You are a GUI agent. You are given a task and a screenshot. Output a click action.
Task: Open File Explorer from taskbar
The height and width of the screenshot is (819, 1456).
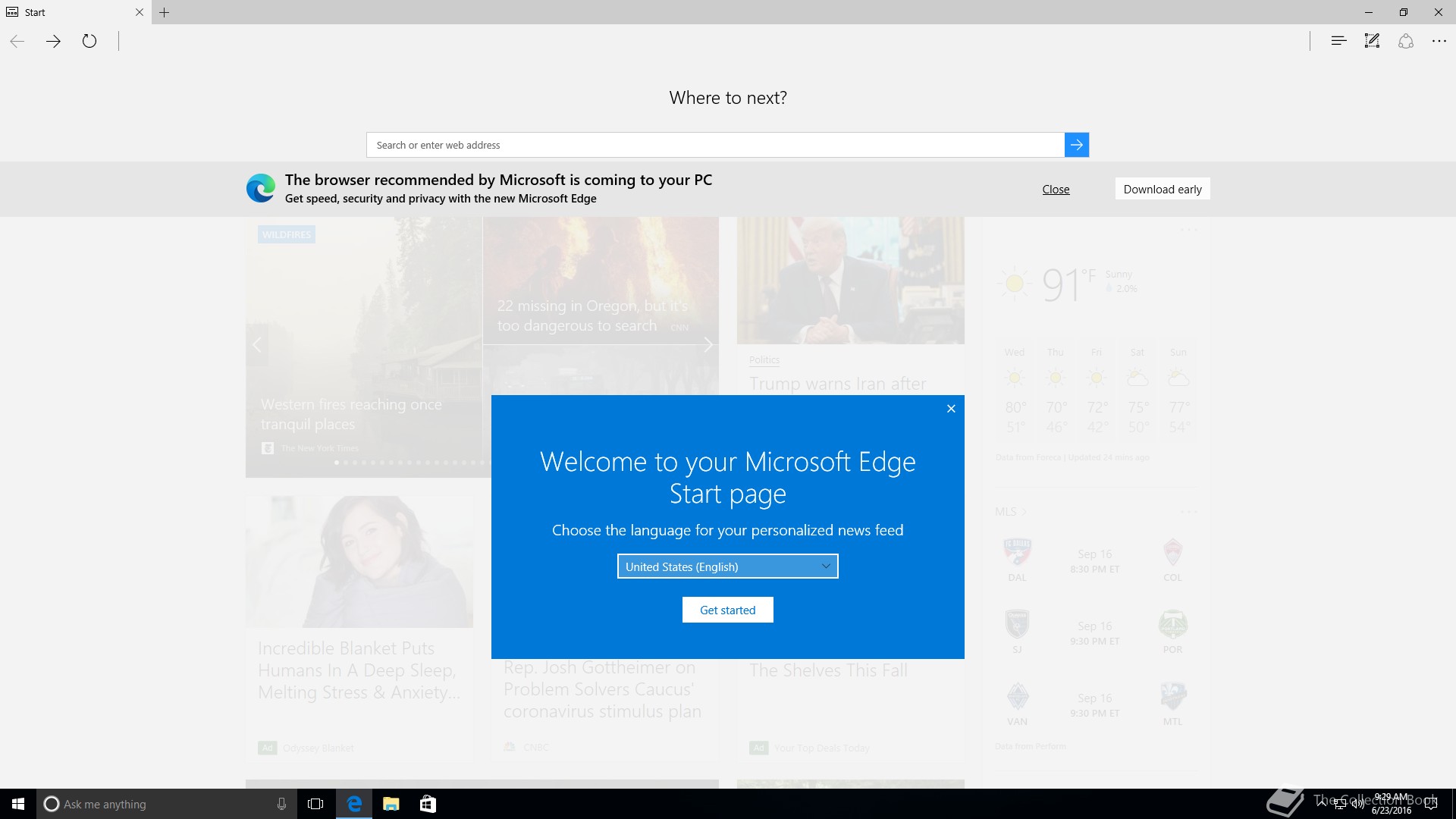pyautogui.click(x=391, y=804)
